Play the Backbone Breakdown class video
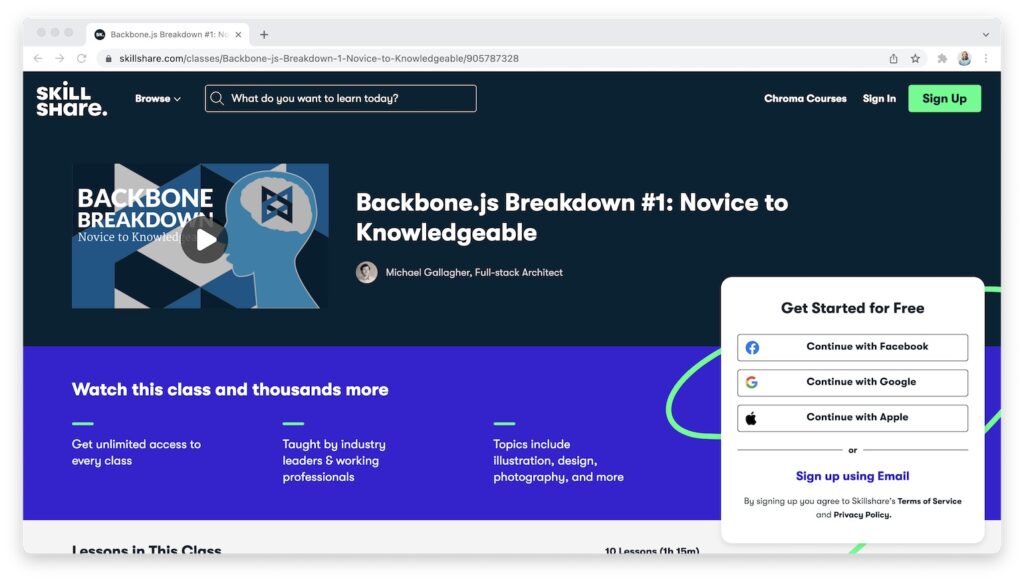 pos(204,240)
